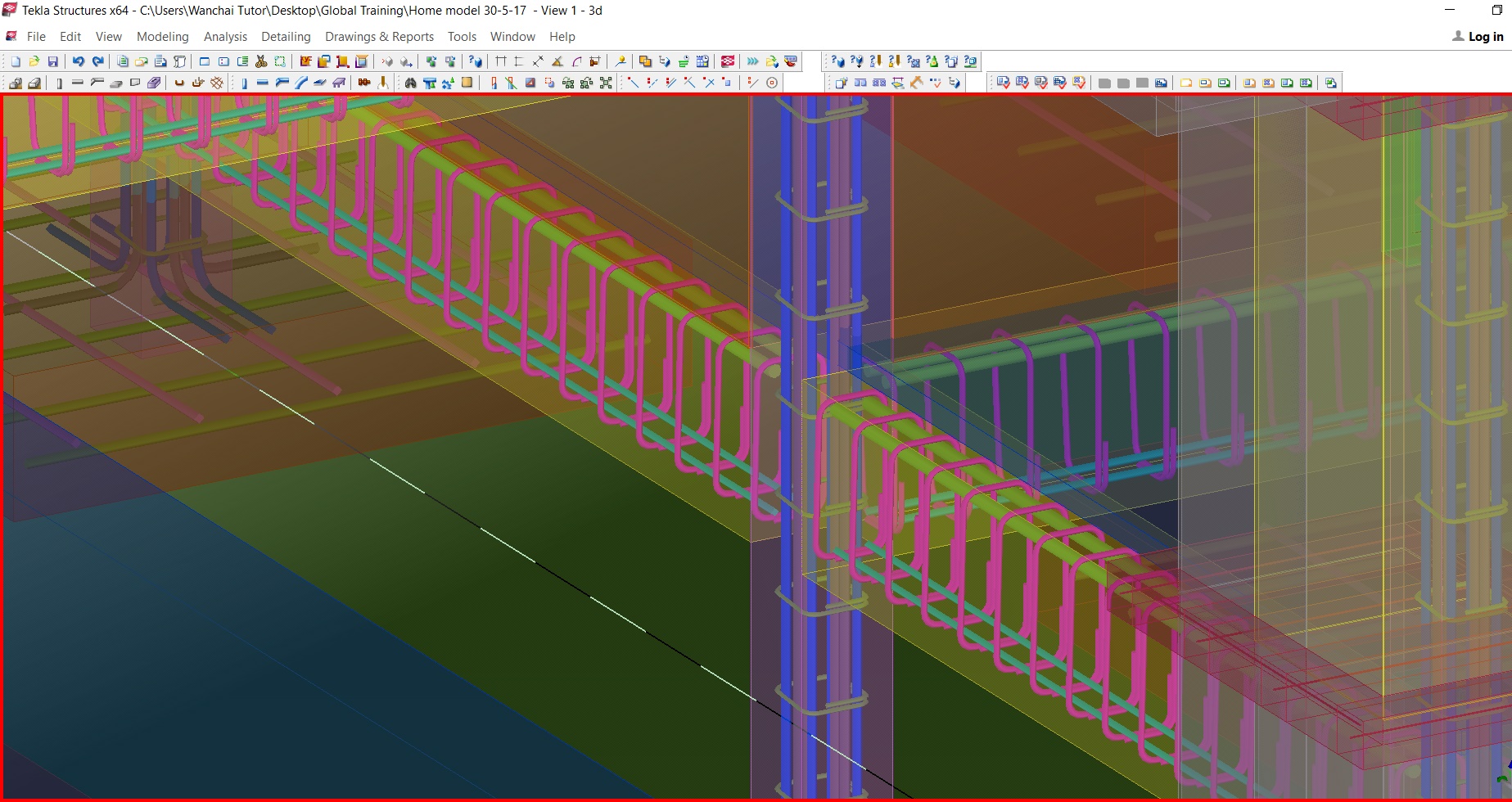Toggle the fourth select-switch with red checkmark
The width and height of the screenshot is (1512, 802).
1060,83
